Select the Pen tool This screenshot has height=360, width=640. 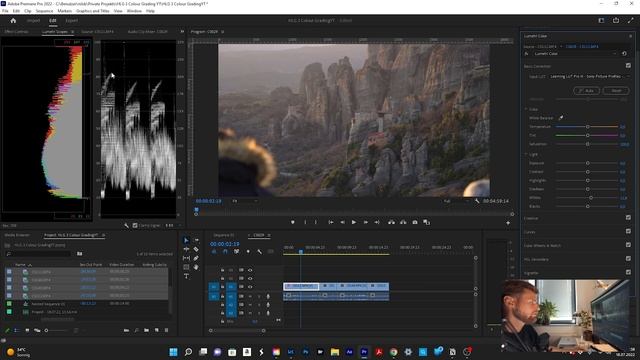tap(196, 258)
